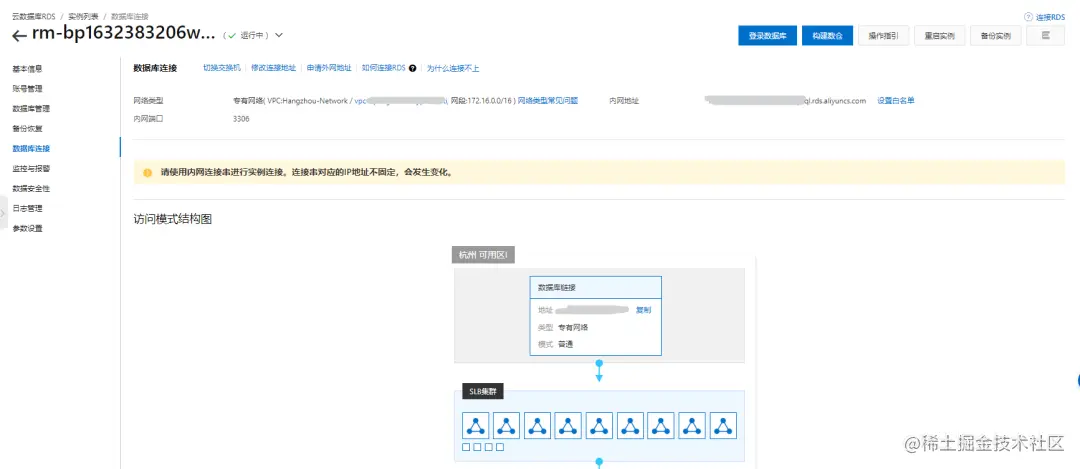Click the orange warning icon in the notice
1080x469 pixels.
tap(147, 173)
